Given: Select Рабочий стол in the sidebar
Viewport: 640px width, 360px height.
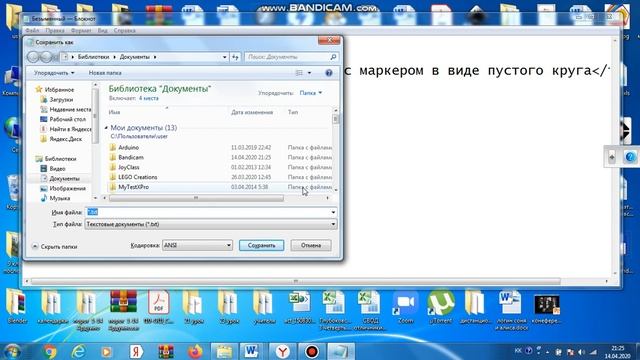Looking at the screenshot, I should tap(63, 119).
